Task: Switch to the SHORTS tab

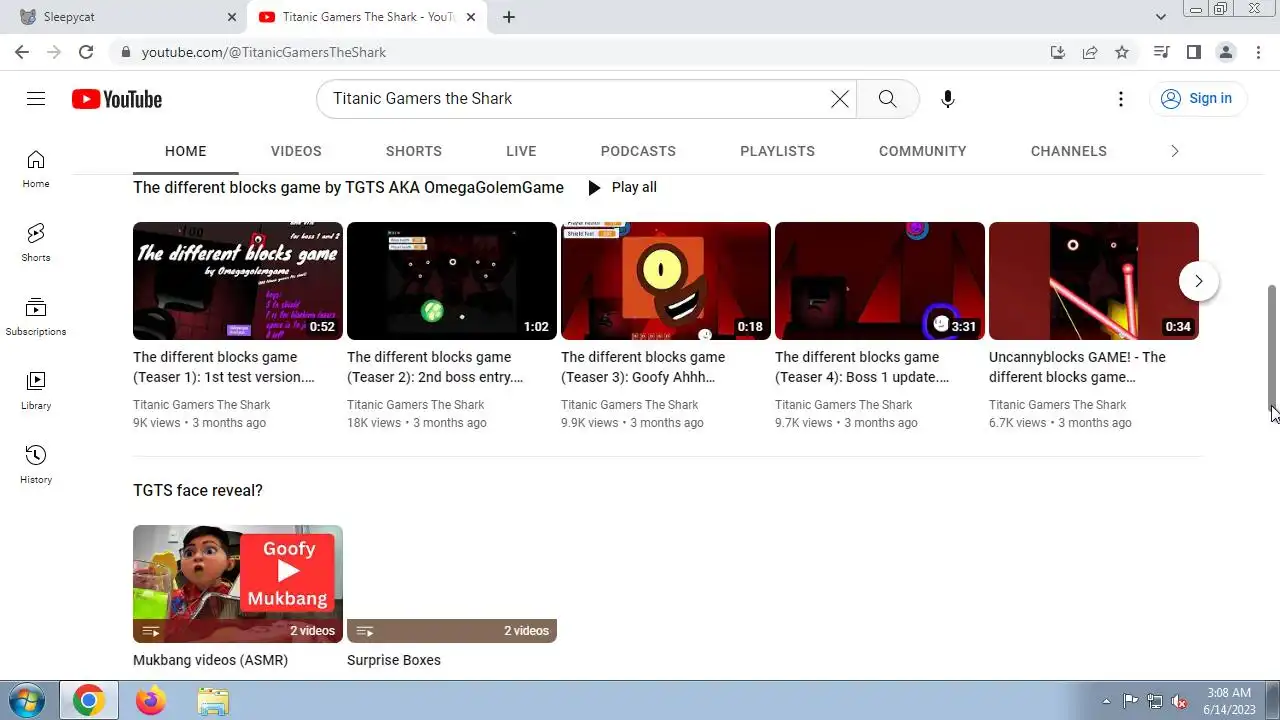Action: pos(414,151)
